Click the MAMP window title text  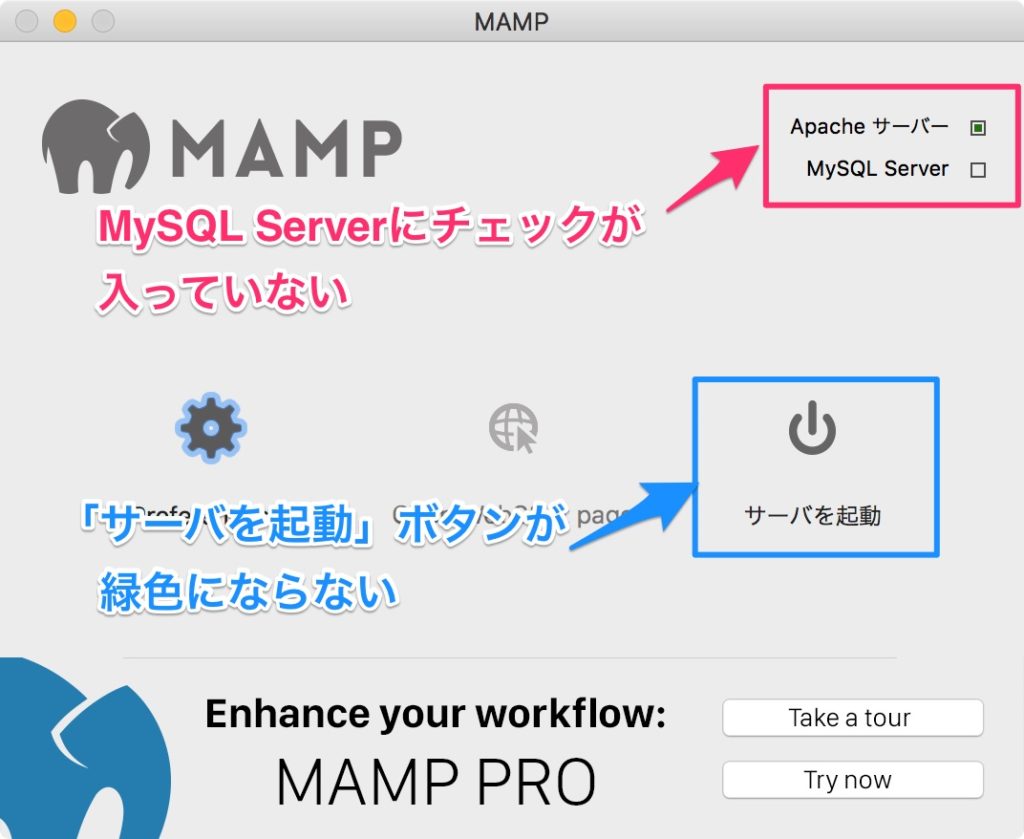(511, 22)
